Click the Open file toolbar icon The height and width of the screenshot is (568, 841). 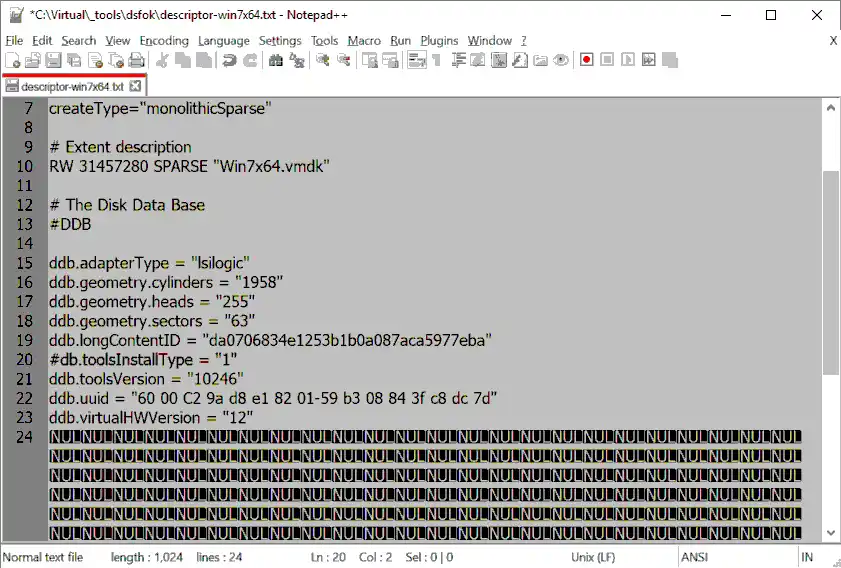click(33, 60)
